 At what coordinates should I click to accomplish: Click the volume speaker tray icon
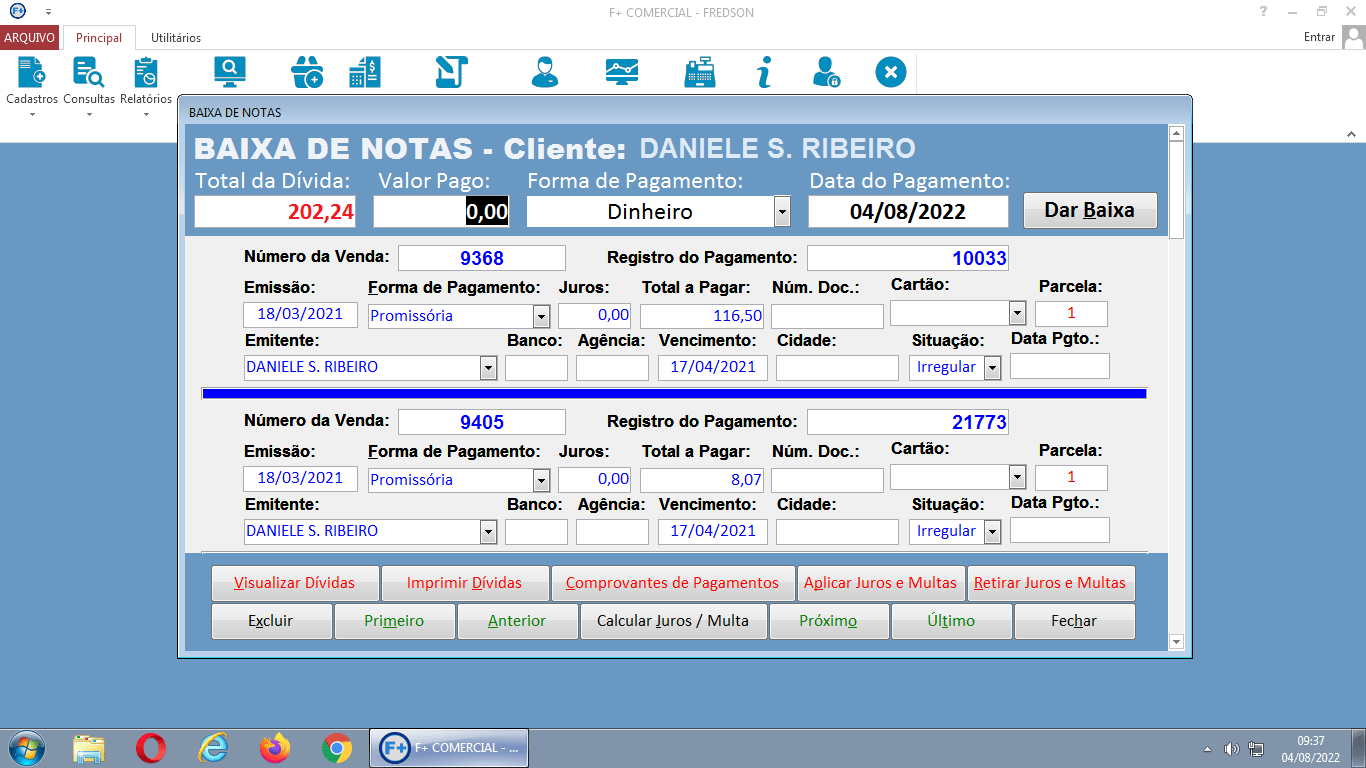pos(1231,749)
